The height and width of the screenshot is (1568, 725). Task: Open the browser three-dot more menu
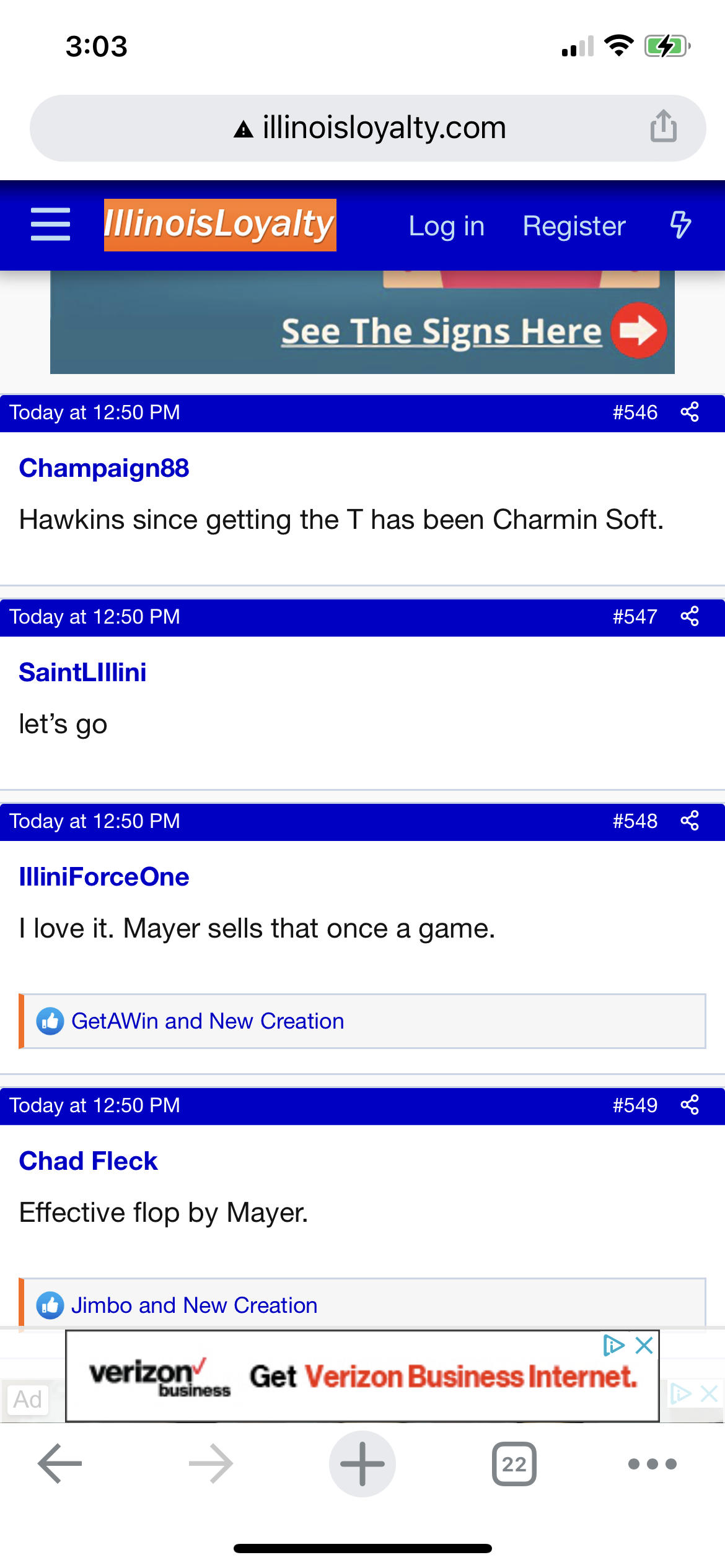pos(652,1464)
